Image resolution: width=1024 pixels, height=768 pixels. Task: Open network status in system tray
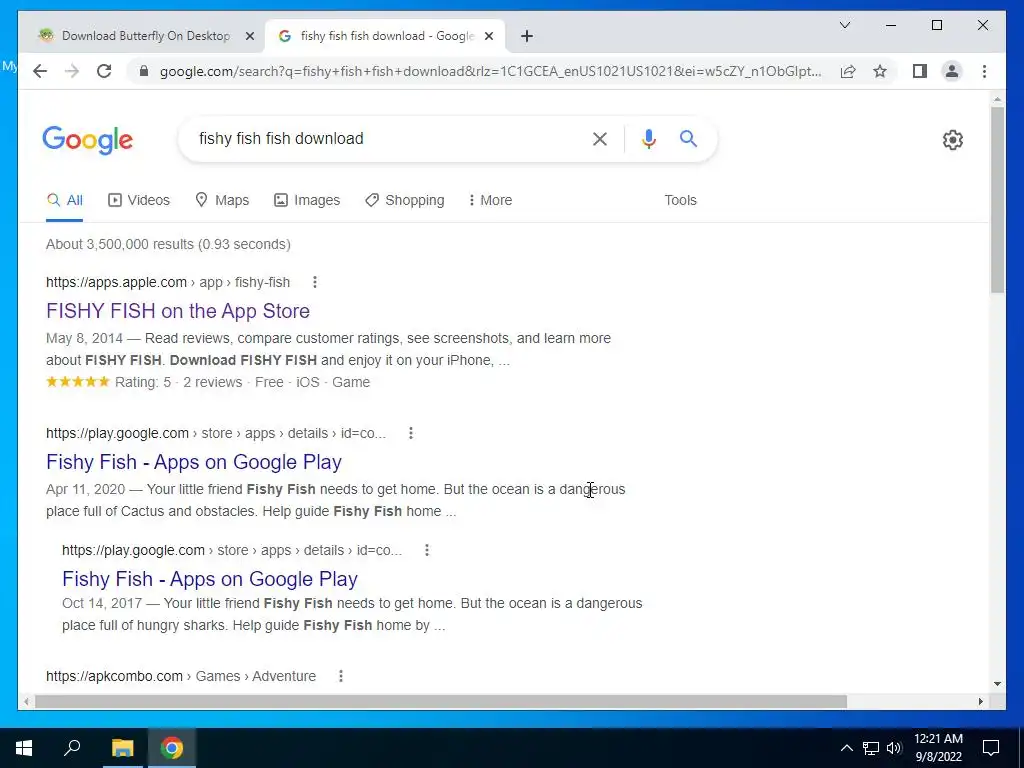point(871,748)
